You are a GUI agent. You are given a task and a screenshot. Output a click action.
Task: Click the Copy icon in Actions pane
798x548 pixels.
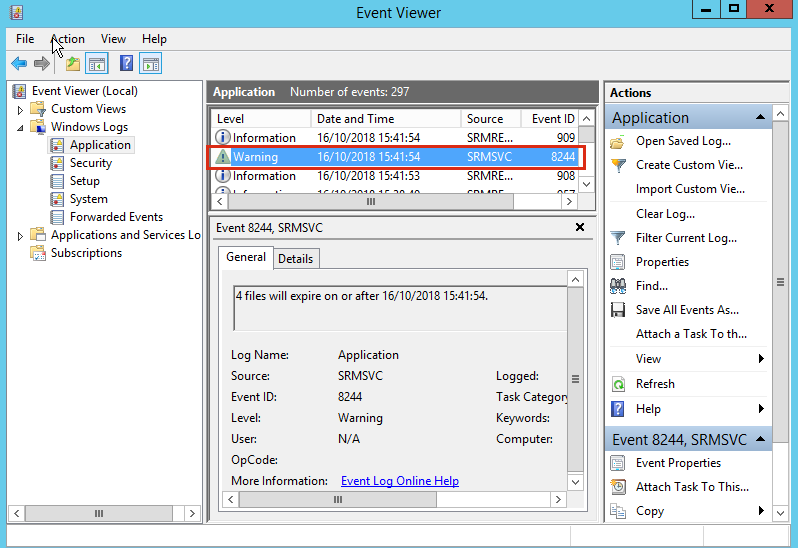(x=618, y=511)
